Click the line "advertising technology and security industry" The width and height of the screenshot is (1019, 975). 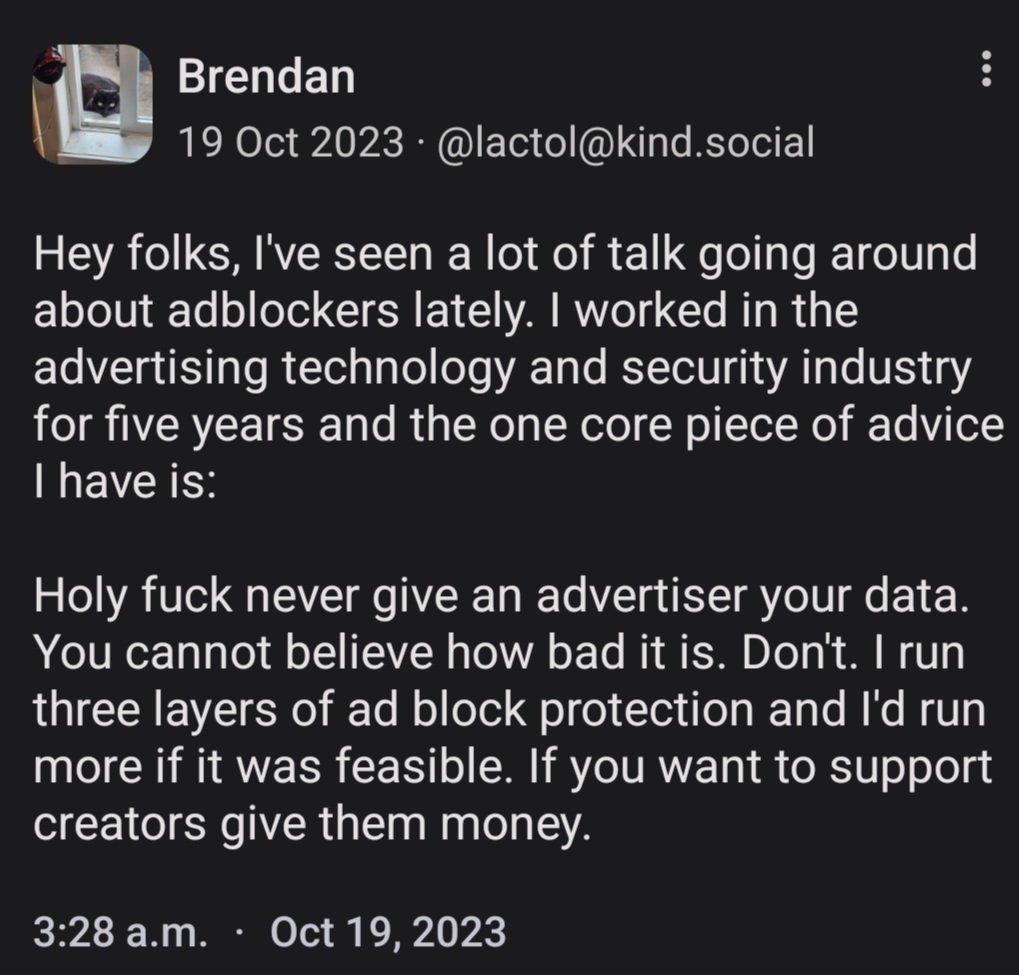pos(503,371)
